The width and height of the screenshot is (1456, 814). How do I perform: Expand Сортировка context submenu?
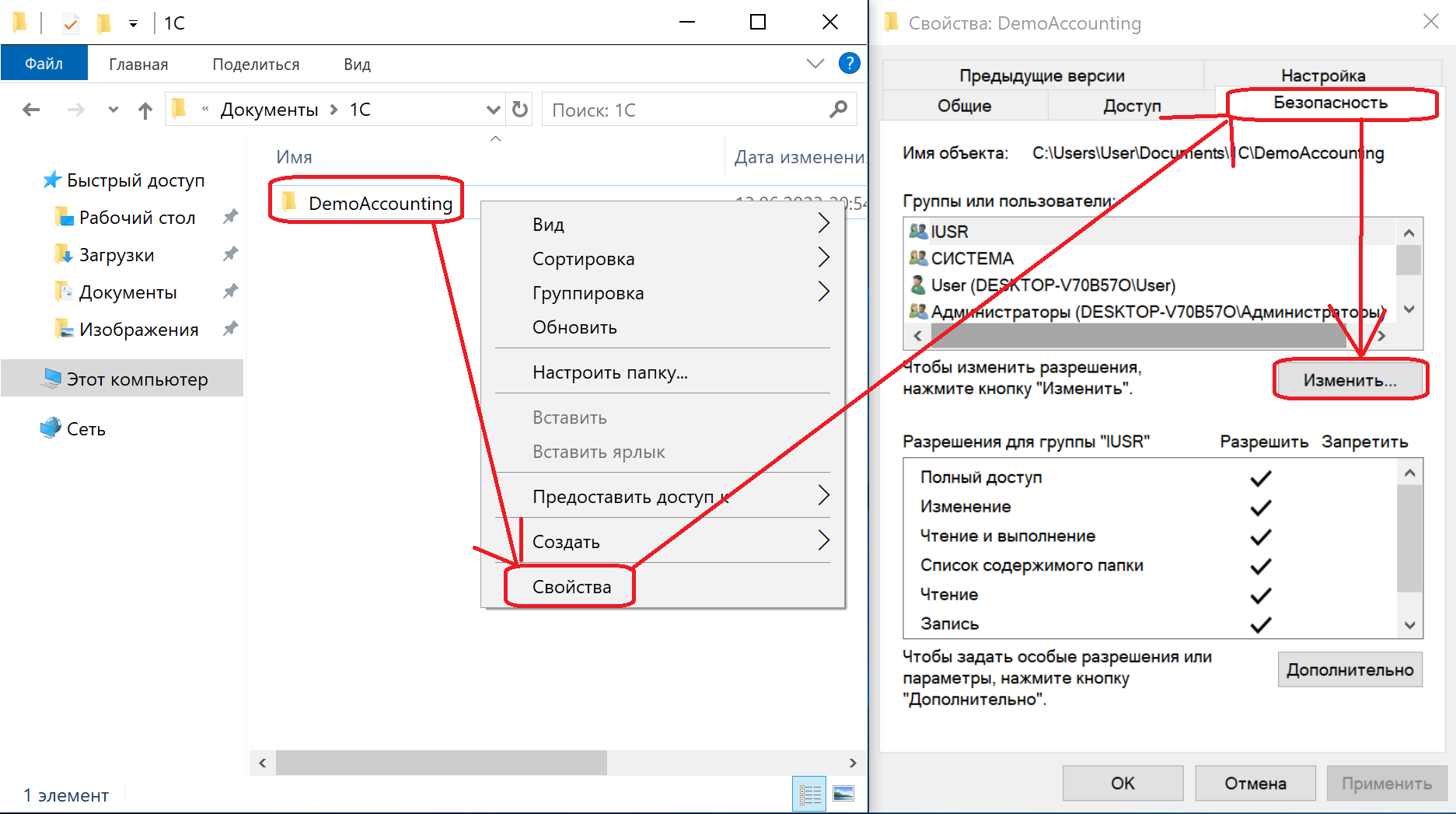662,259
